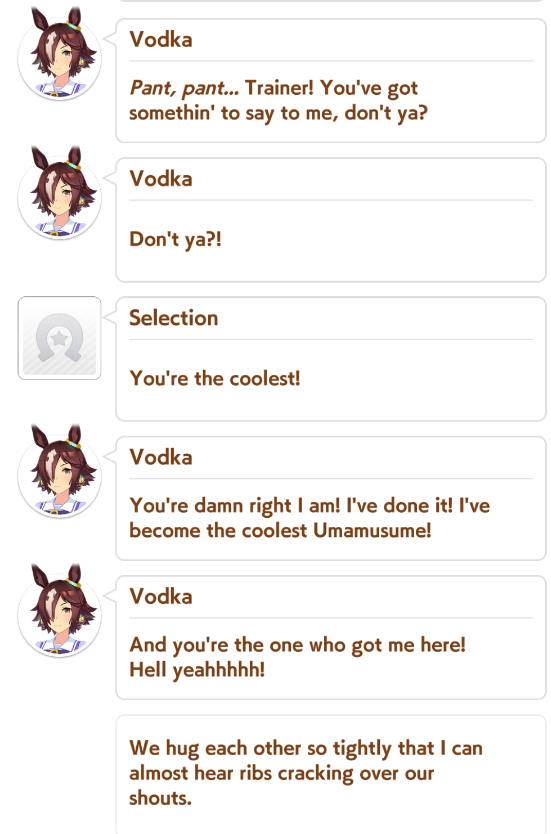This screenshot has width=551, height=834.
Task: Click the line "somethin' to say to me, don't ya?"
Action: point(279,113)
